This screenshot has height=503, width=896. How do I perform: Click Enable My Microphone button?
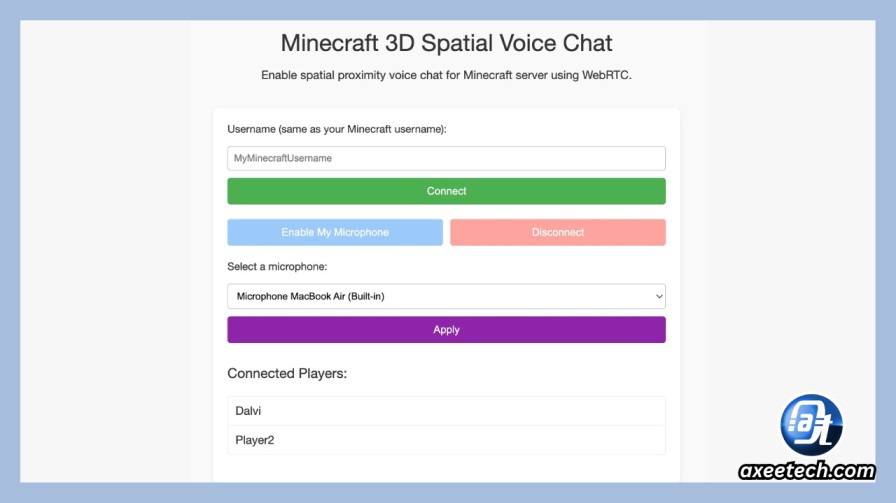[x=335, y=232]
